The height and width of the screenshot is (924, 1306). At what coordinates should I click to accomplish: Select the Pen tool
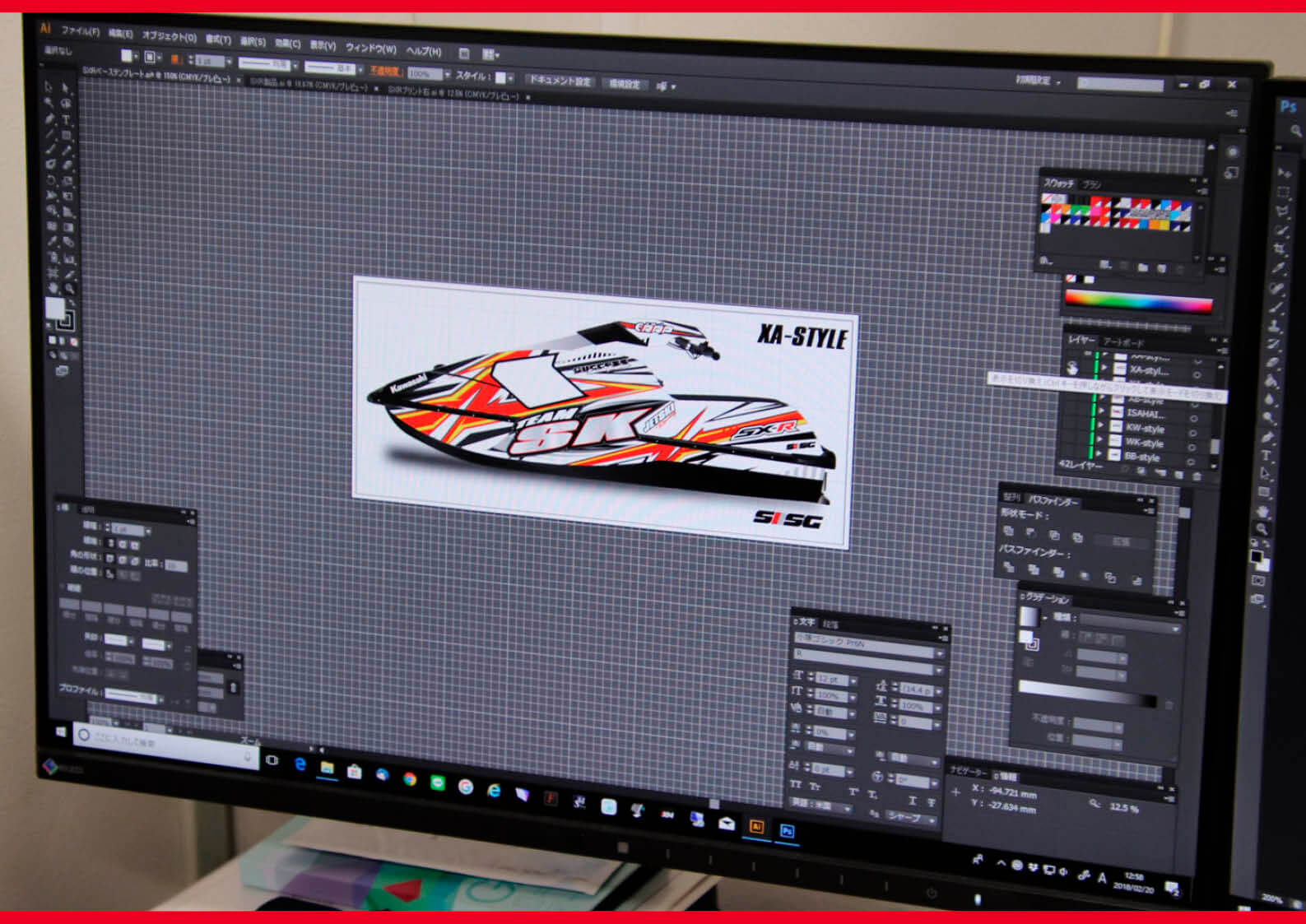(49, 118)
